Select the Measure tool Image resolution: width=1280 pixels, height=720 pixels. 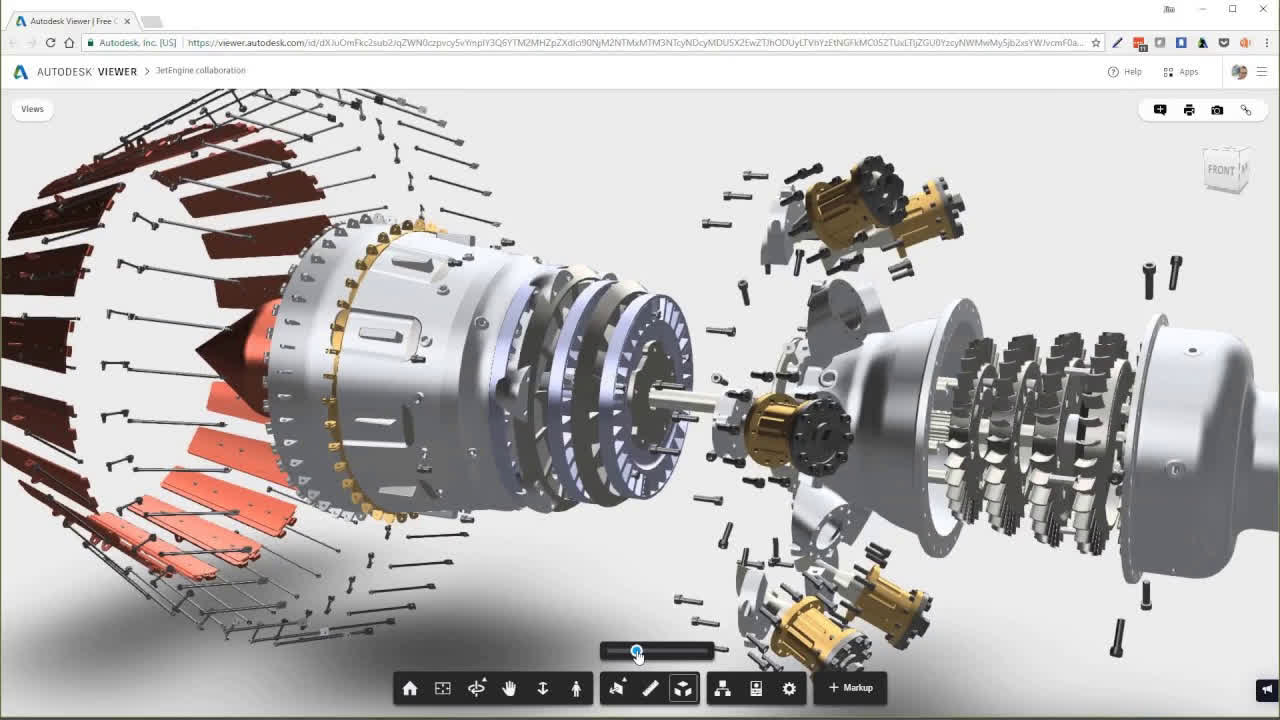(651, 688)
